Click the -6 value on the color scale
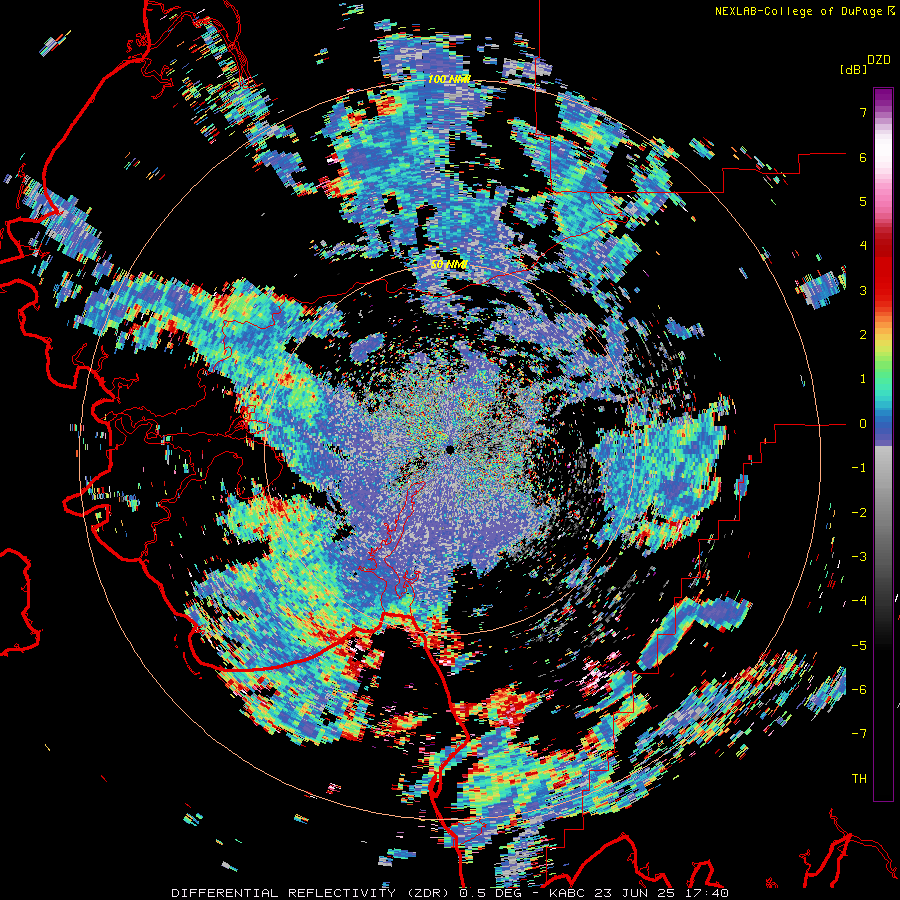Screen dimensions: 900x900 pos(859,690)
